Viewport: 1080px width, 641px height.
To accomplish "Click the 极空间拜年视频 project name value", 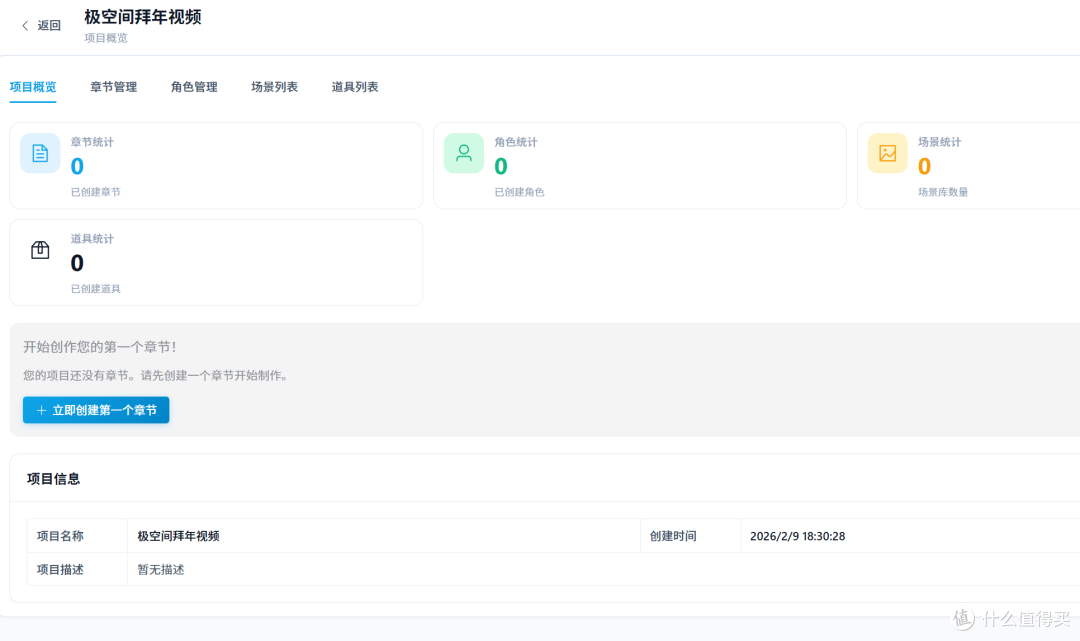I will pos(178,536).
